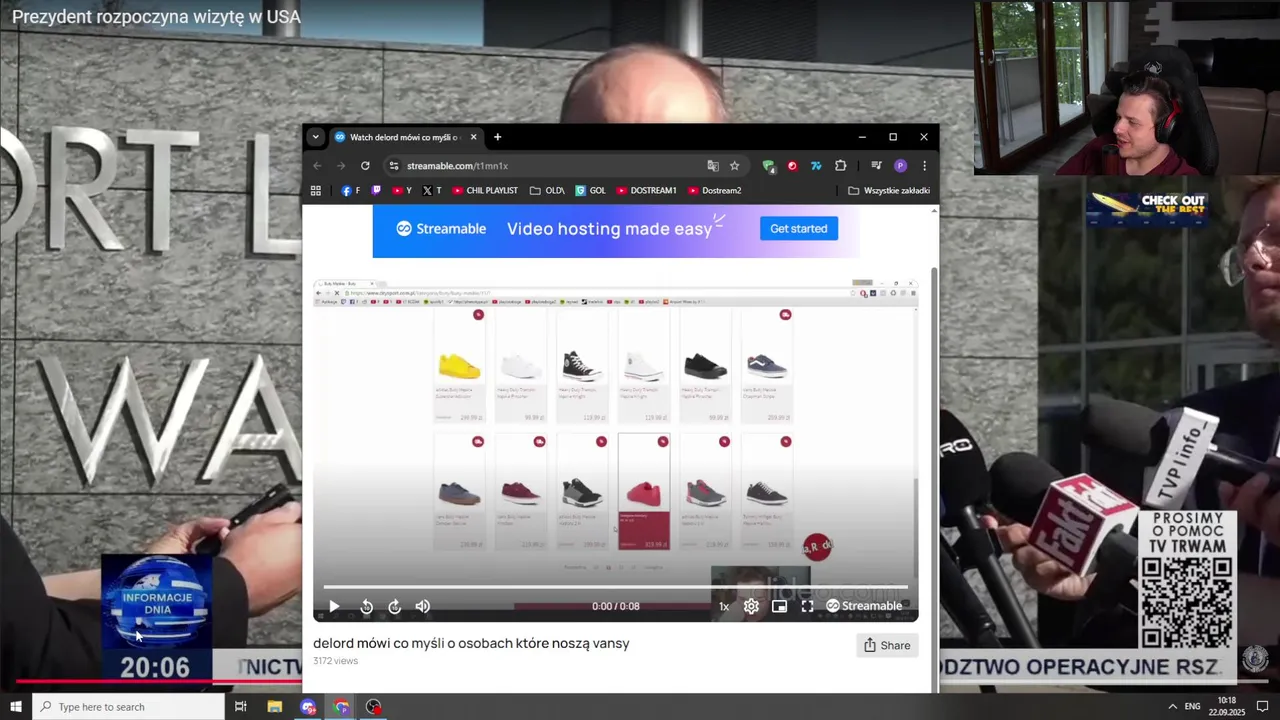Click the 'CHECK OUT THE REST' stream overlay
This screenshot has width=1280, height=720.
point(1147,209)
